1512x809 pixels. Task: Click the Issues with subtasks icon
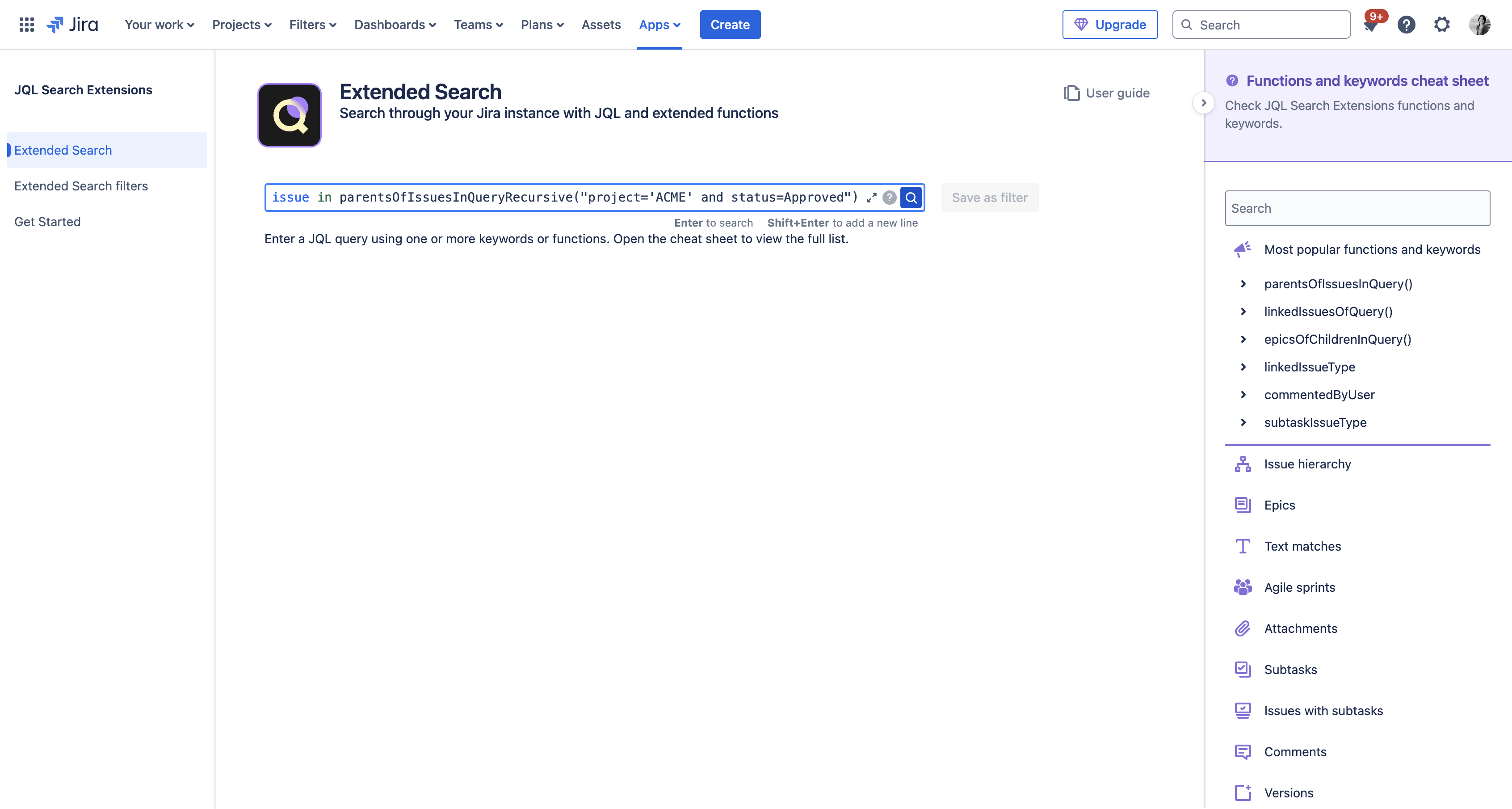click(1243, 710)
